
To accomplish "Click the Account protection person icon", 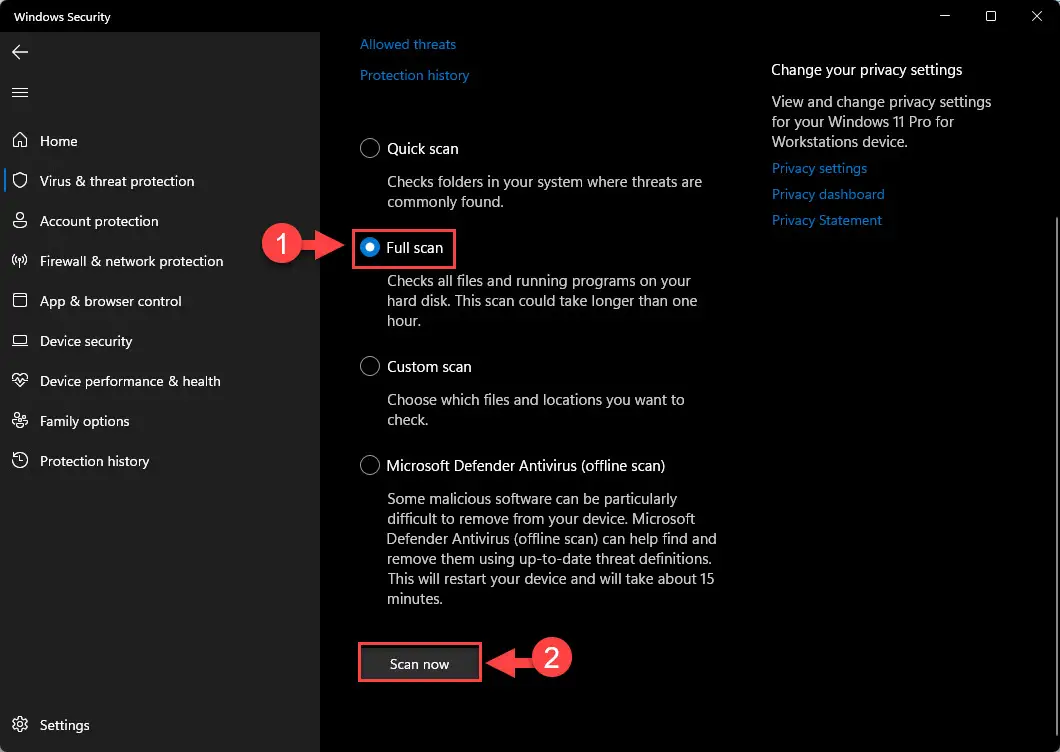I will 20,220.
